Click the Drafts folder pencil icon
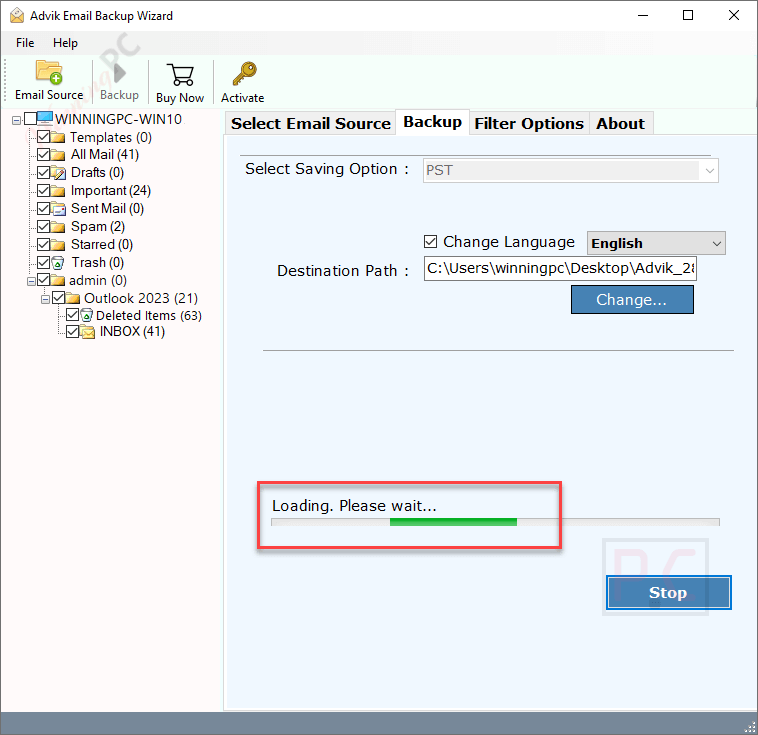758x735 pixels. [x=58, y=173]
